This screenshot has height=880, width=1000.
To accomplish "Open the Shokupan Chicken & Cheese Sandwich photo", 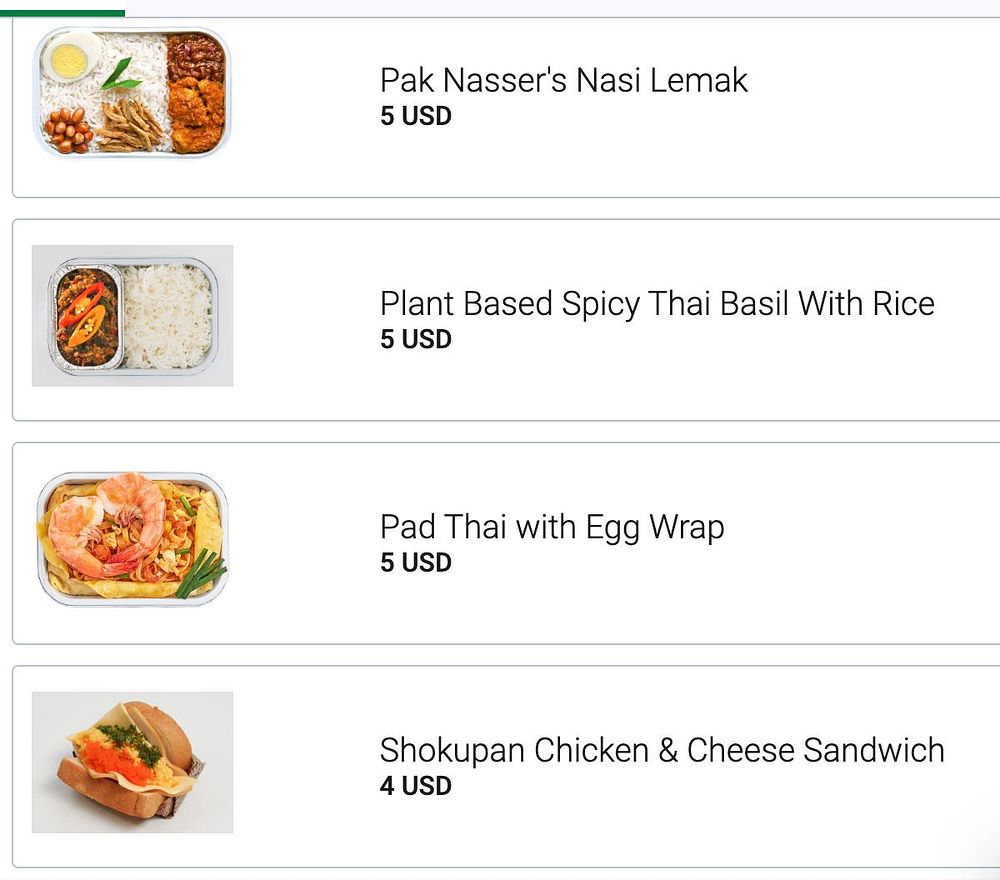I will click(133, 762).
